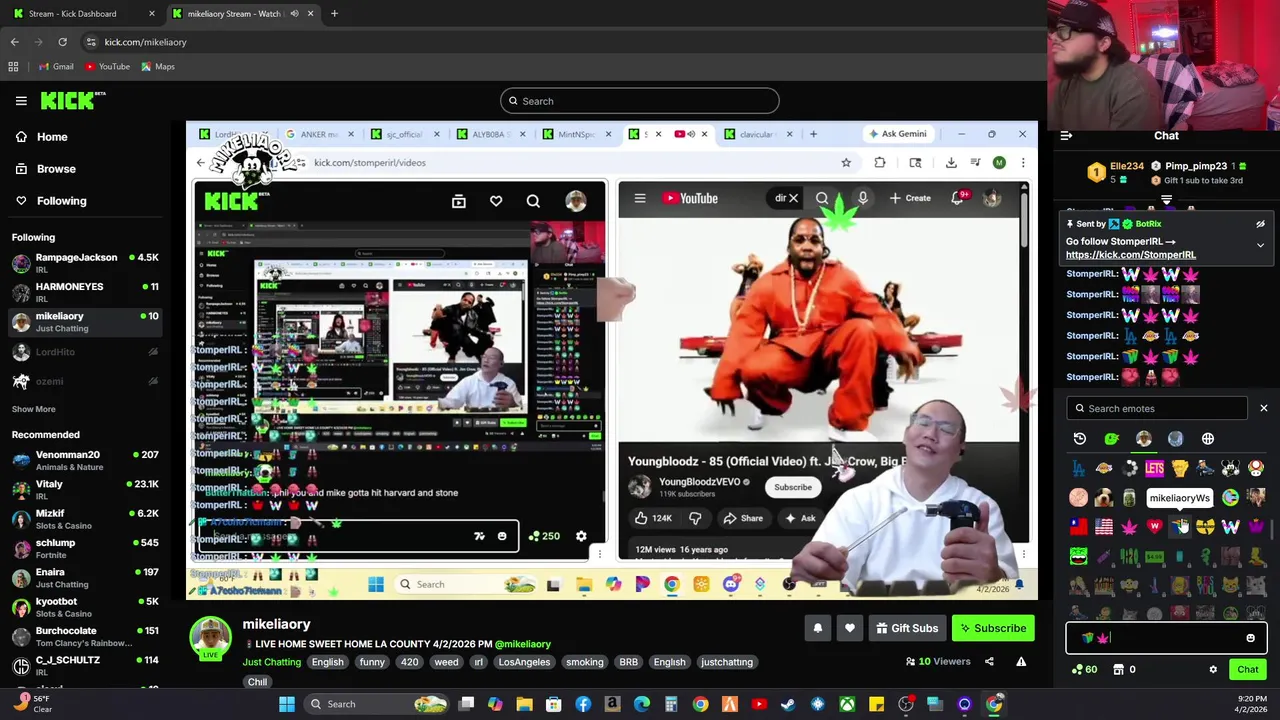
Task: Click the chat message input box
Action: 1166,638
